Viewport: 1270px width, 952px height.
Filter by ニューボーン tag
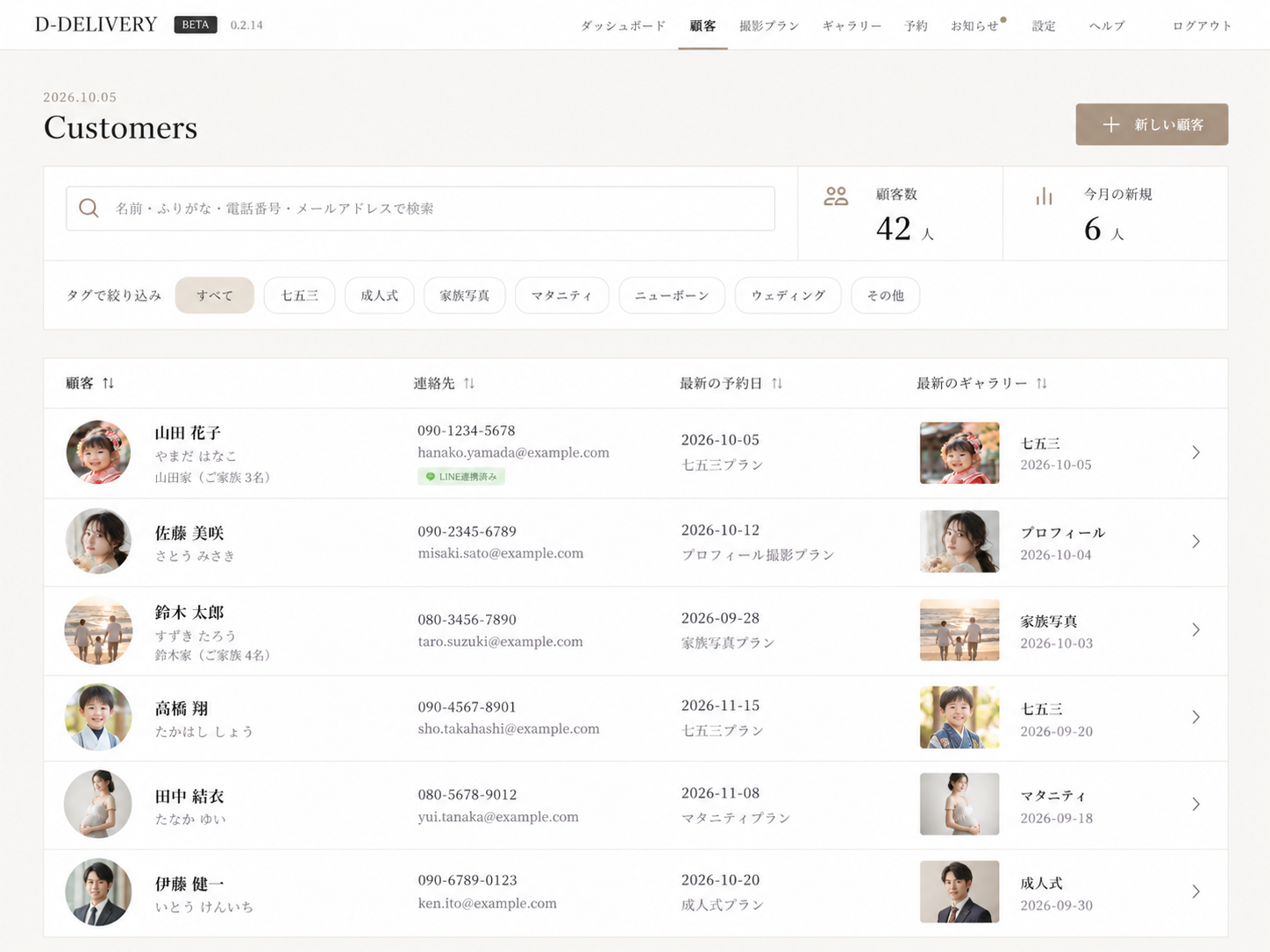click(x=672, y=295)
